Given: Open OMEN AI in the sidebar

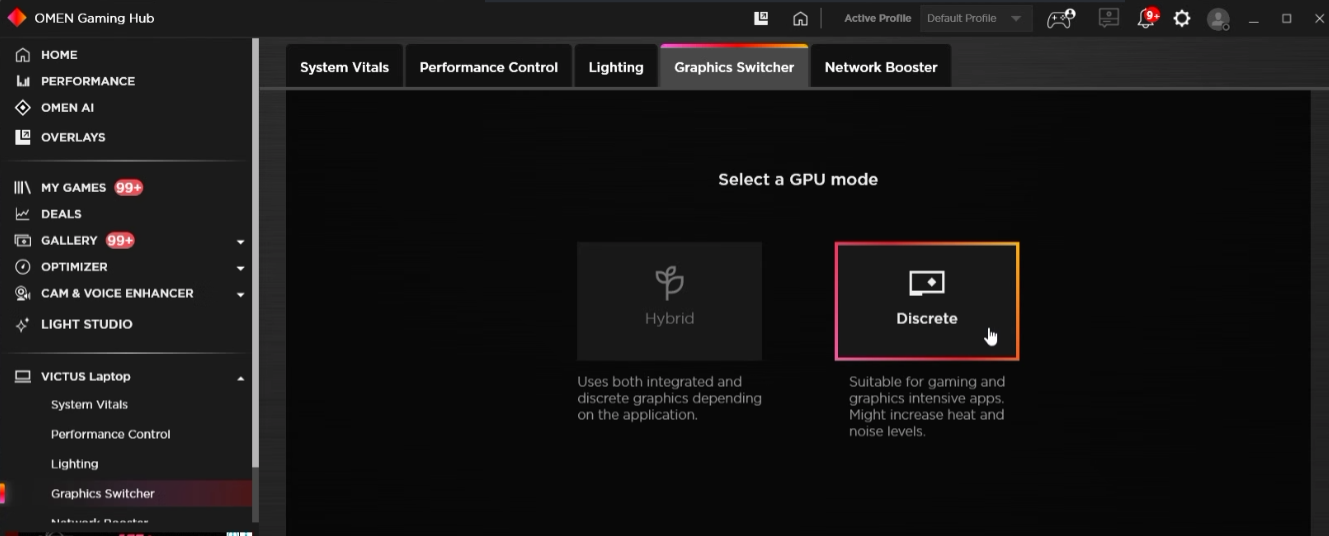Looking at the screenshot, I should click(67, 107).
